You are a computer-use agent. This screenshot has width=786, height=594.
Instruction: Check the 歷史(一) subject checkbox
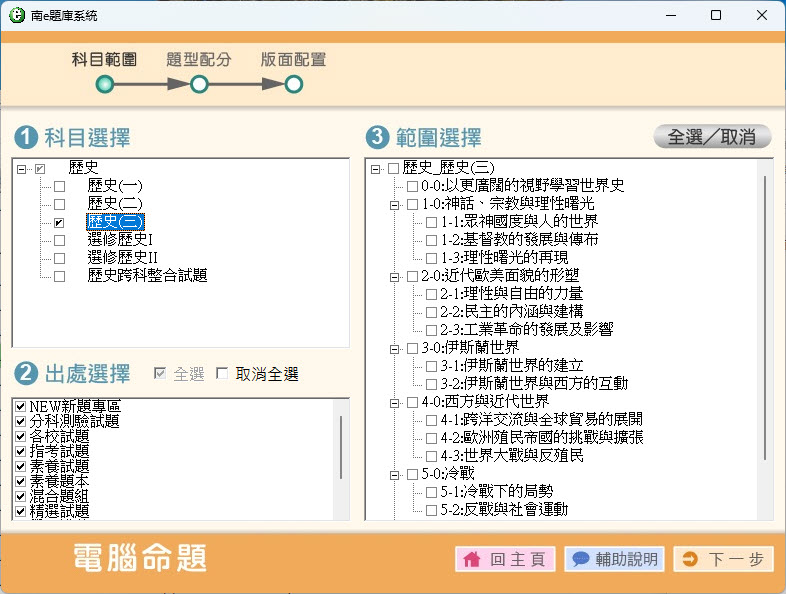60,186
